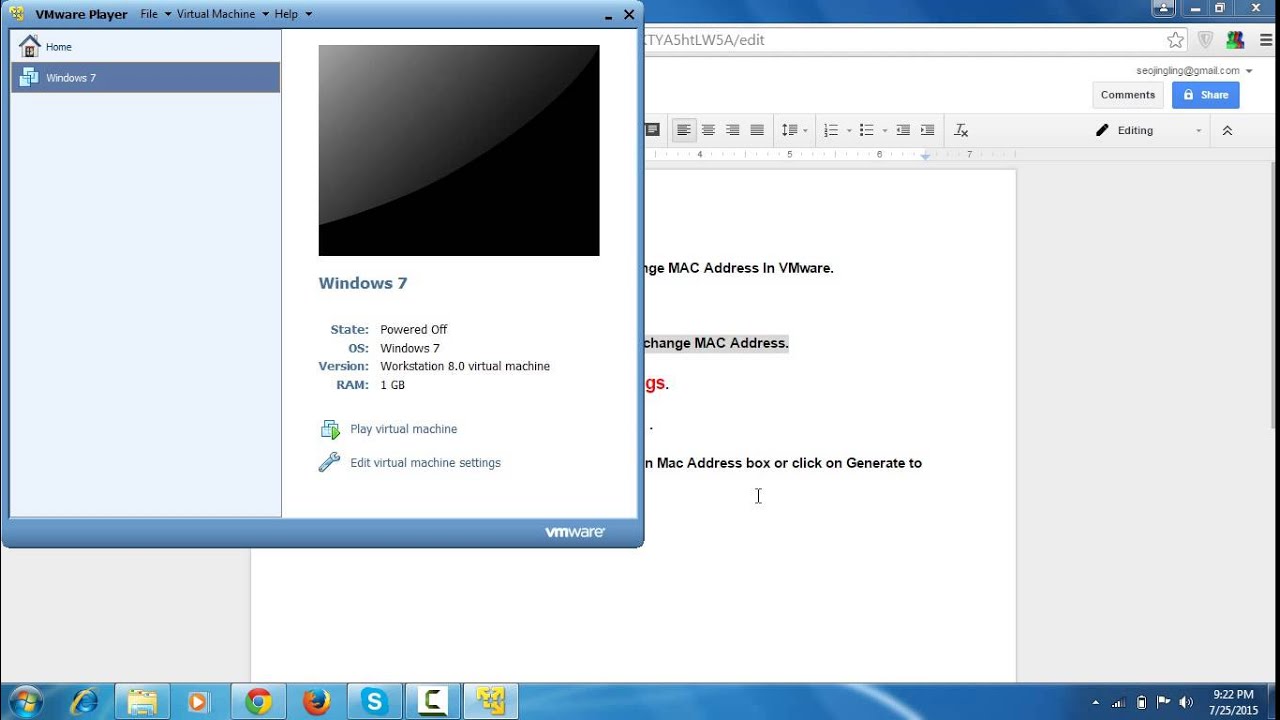Open numbered list options arrow

click(849, 131)
